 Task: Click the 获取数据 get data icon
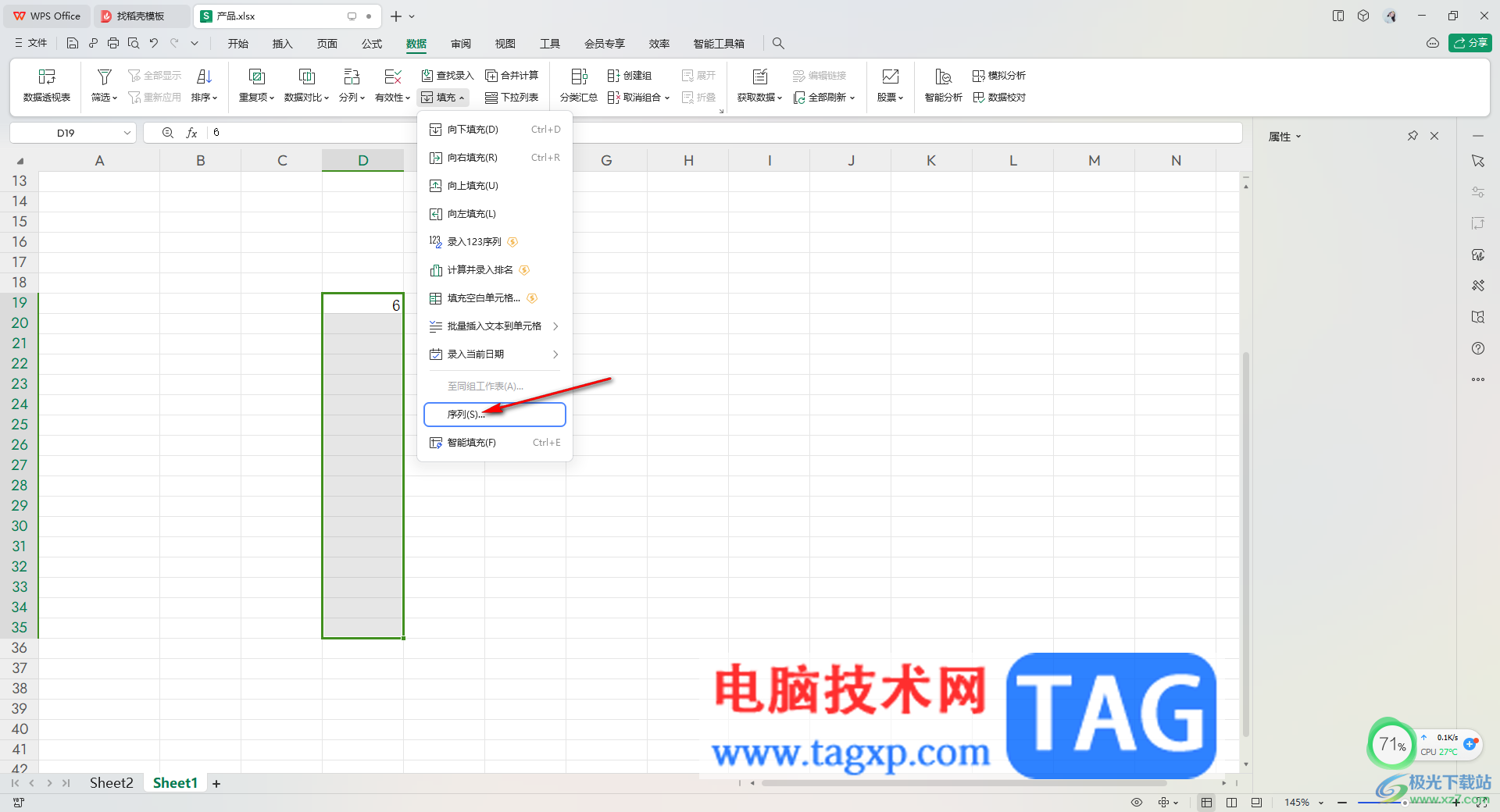coord(759,77)
